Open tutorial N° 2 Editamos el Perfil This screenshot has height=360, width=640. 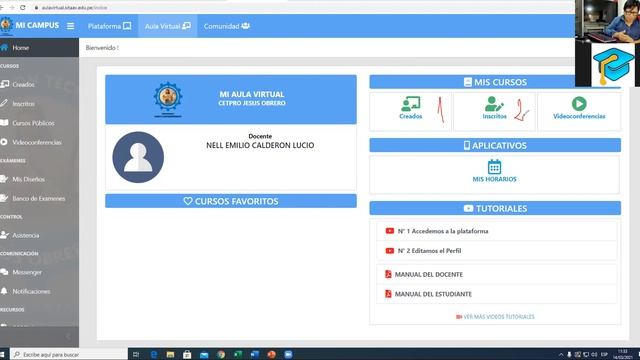click(429, 251)
